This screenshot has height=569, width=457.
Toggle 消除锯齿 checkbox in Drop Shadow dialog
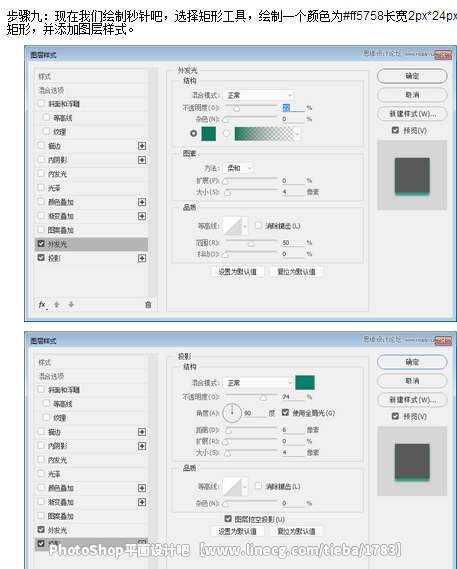coord(258,486)
